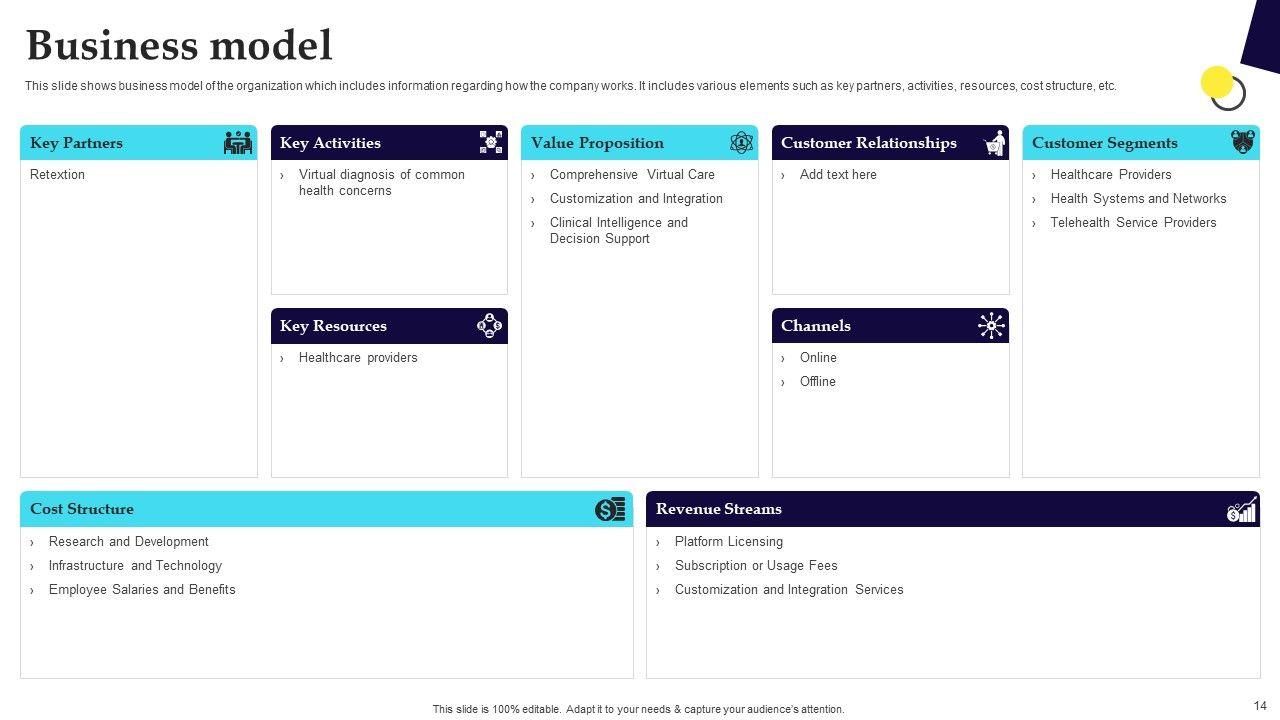Screen dimensions: 1280x720
Task: Select the Online channel entry
Action: tap(818, 358)
